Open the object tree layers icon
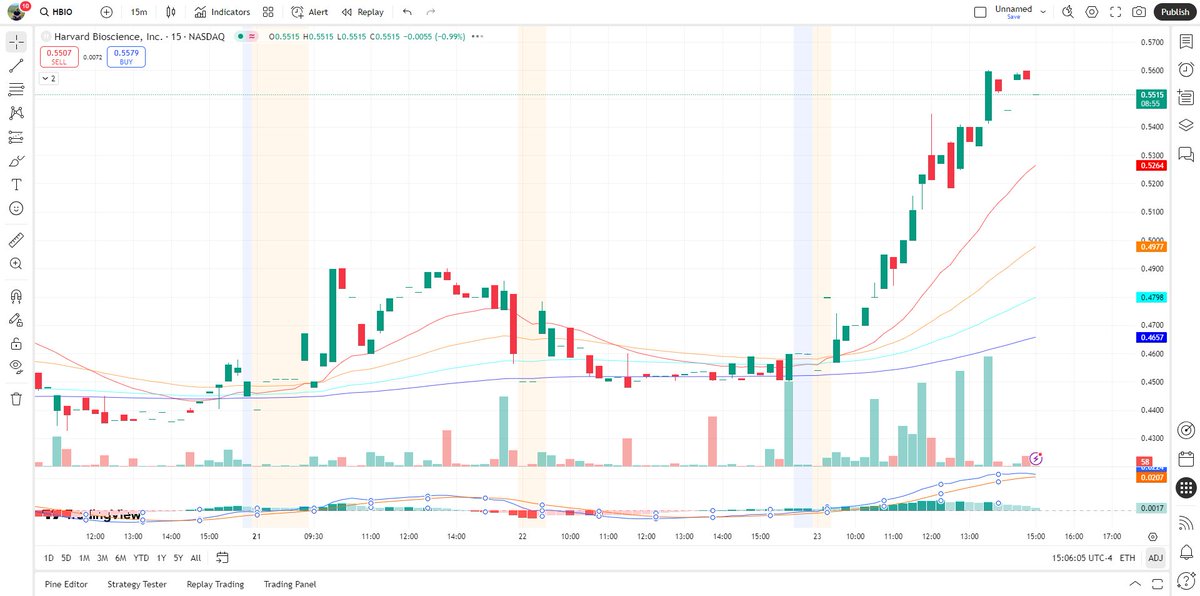Viewport: 1200px width, 596px height. (x=1186, y=125)
